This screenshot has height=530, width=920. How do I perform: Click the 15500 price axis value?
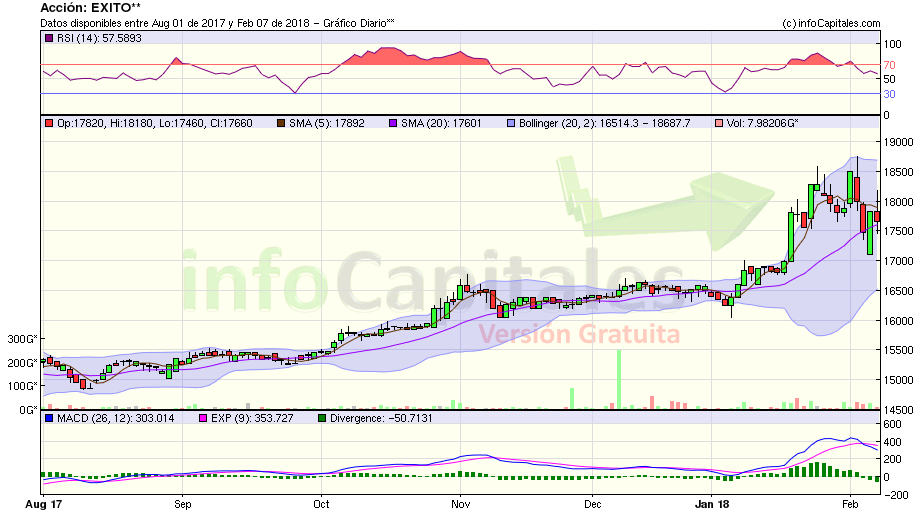(x=898, y=350)
